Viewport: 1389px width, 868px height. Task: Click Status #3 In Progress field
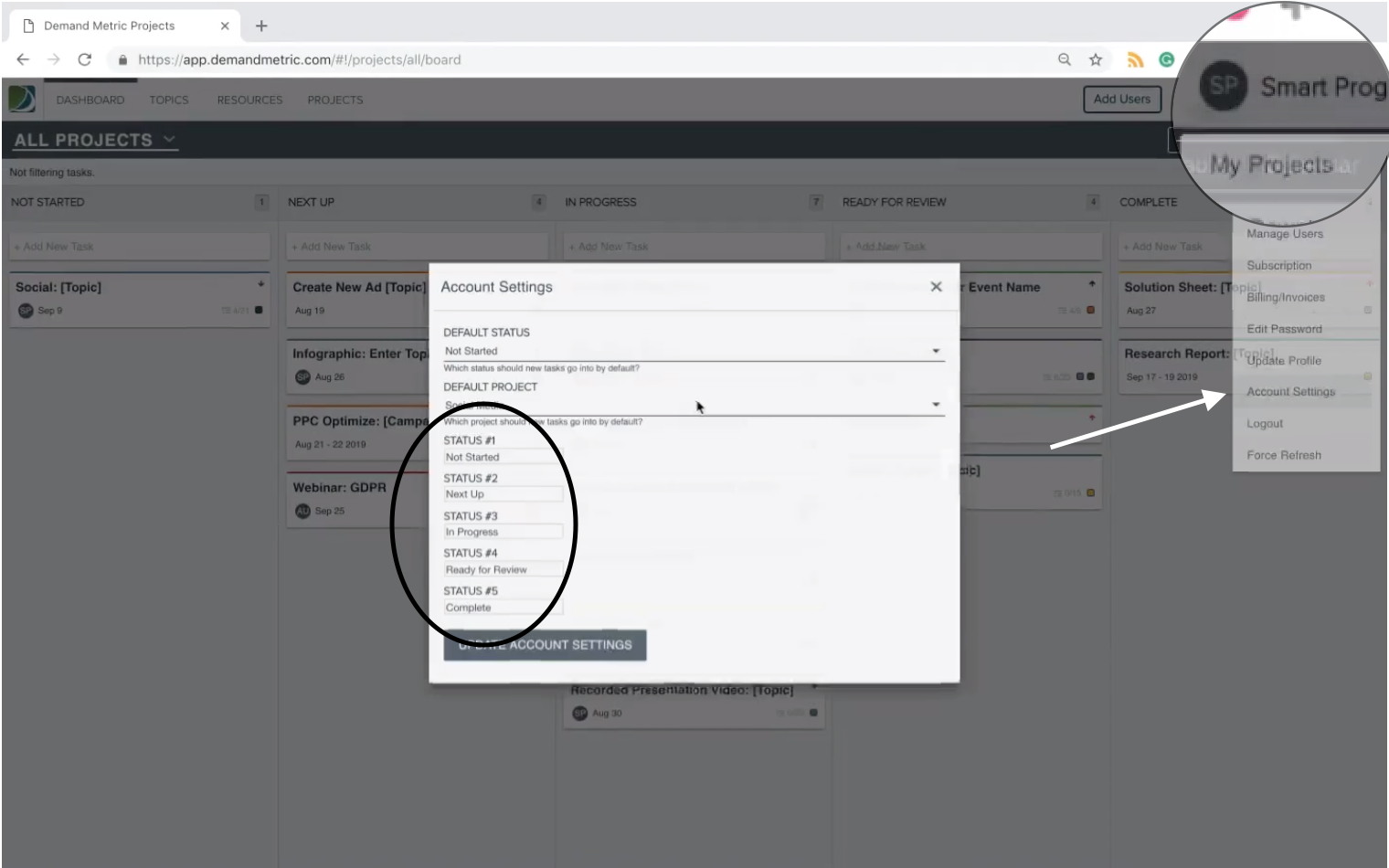[x=504, y=532]
